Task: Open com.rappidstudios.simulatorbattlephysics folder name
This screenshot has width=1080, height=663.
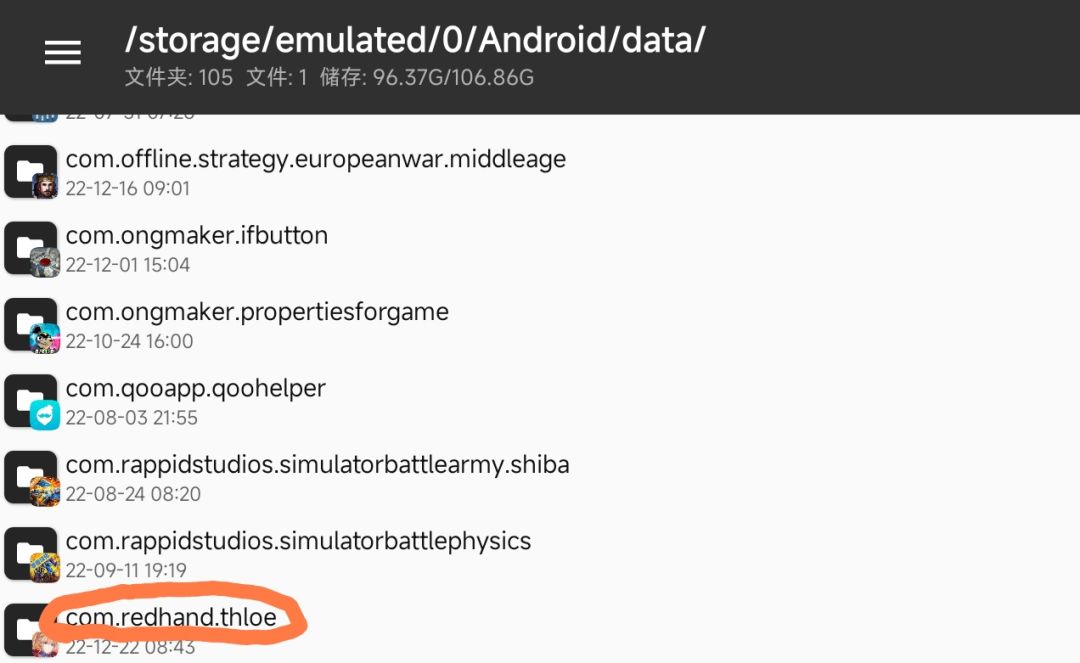Action: [298, 541]
